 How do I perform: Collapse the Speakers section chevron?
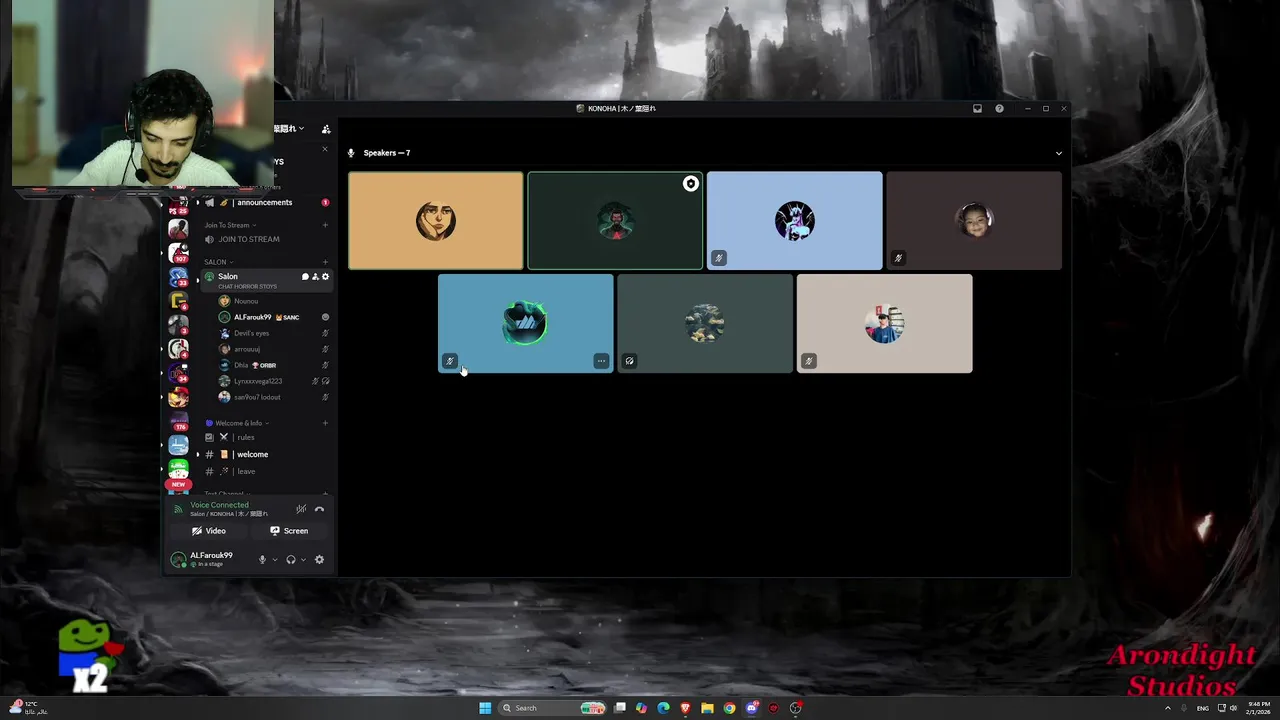coord(1059,153)
